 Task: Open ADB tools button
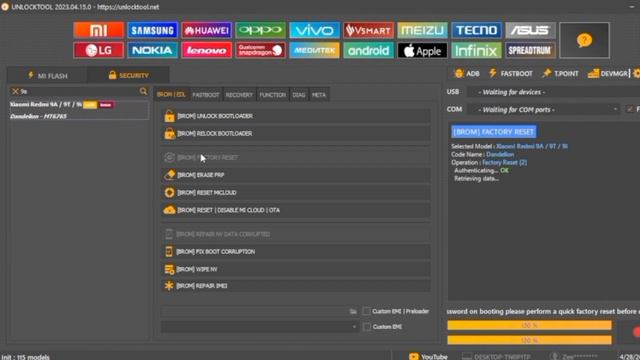click(467, 73)
